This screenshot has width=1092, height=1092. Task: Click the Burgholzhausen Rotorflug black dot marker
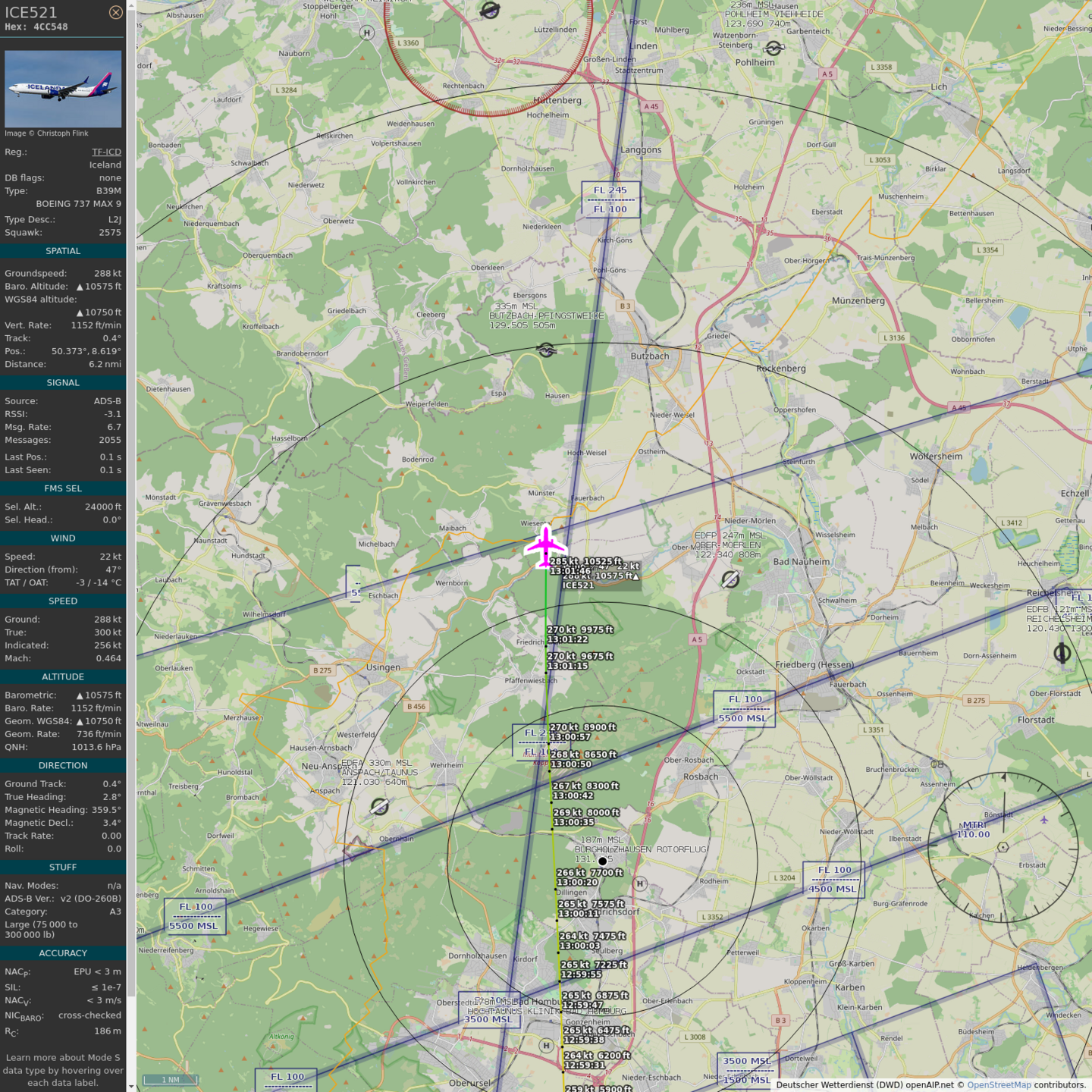pyautogui.click(x=603, y=861)
